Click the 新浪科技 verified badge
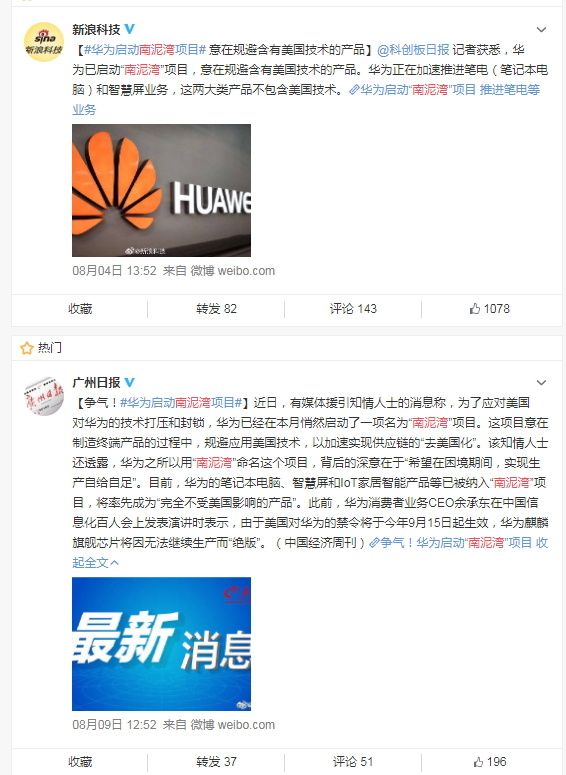Screen dimensions: 566x775 pyautogui.click(x=130, y=29)
